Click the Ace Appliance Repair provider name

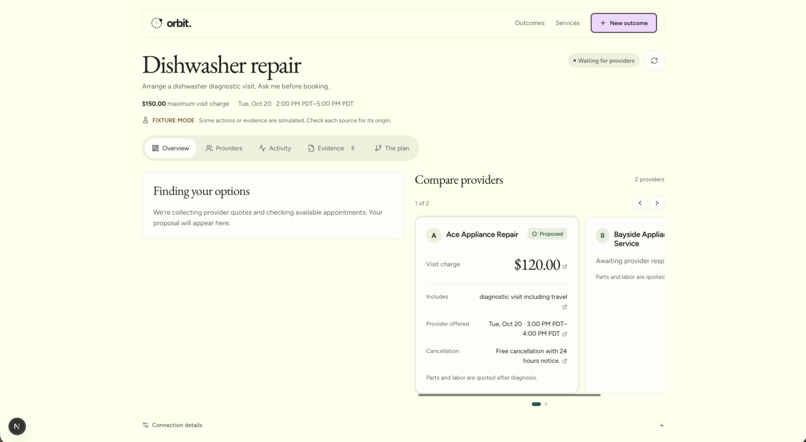[482, 234]
